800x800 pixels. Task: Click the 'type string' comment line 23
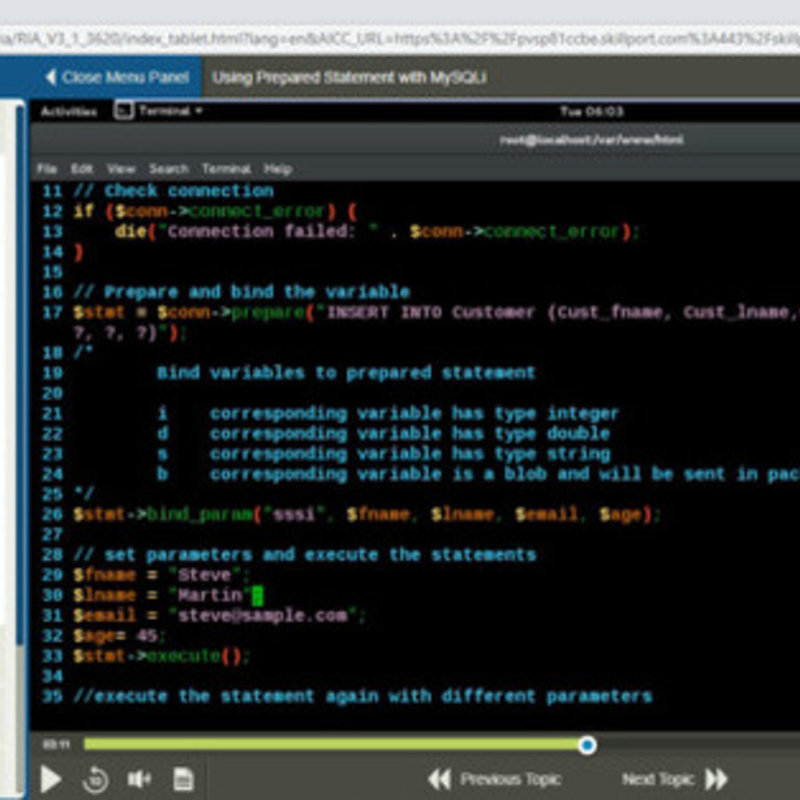pos(384,454)
